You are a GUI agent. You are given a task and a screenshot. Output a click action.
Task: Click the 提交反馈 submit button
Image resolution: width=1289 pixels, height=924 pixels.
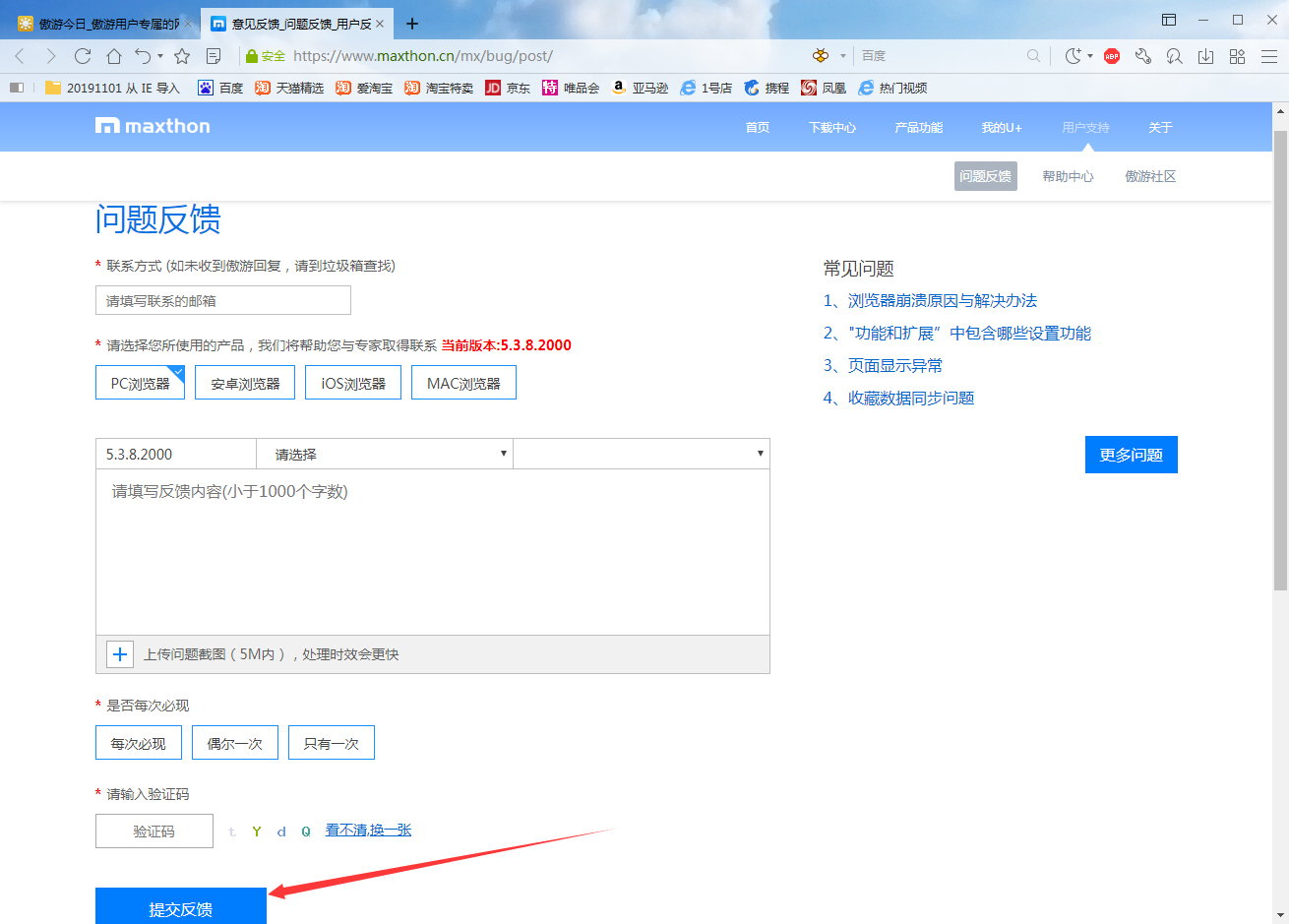(x=180, y=905)
